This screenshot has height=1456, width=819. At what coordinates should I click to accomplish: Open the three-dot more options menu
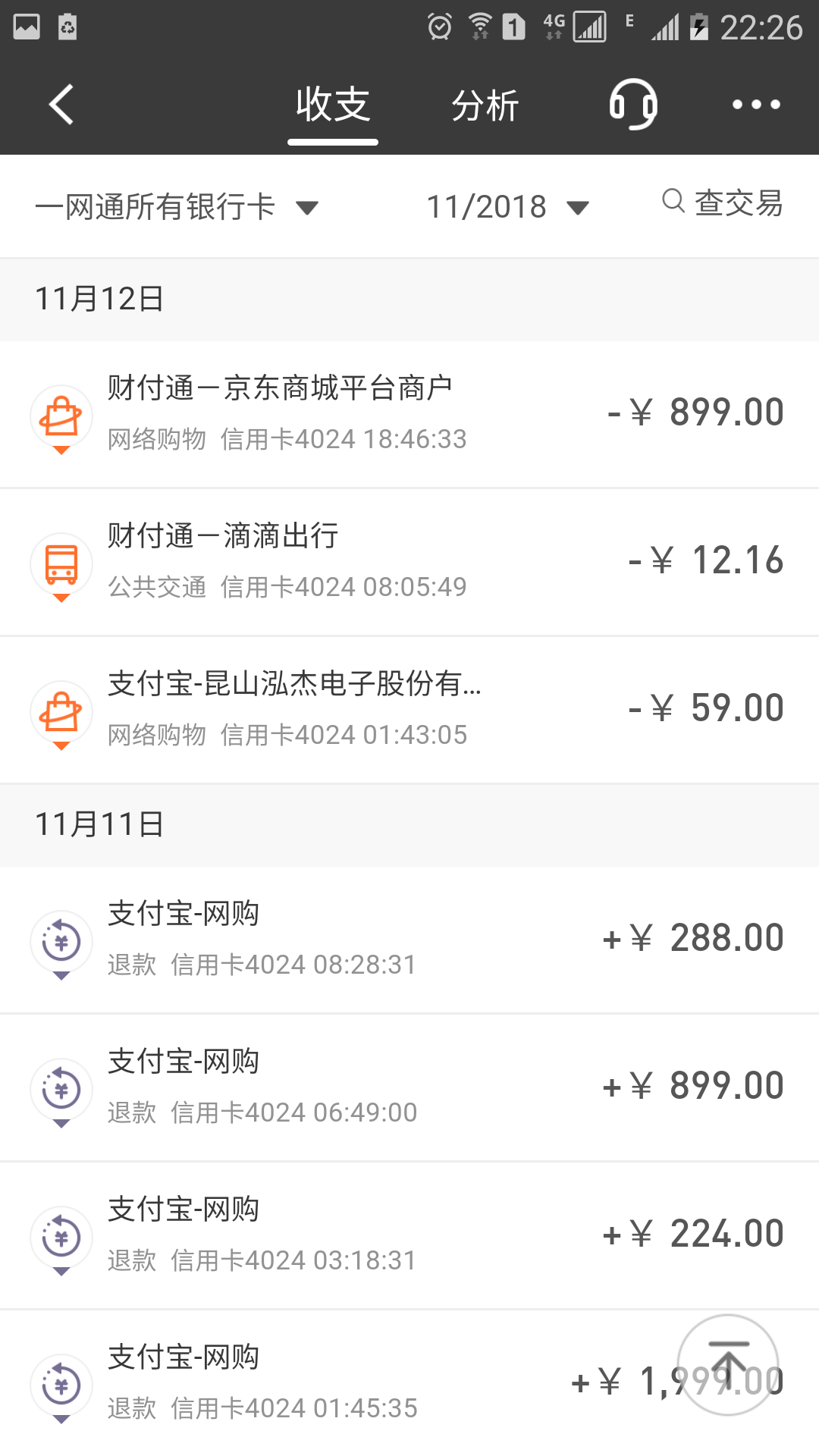pyautogui.click(x=755, y=105)
